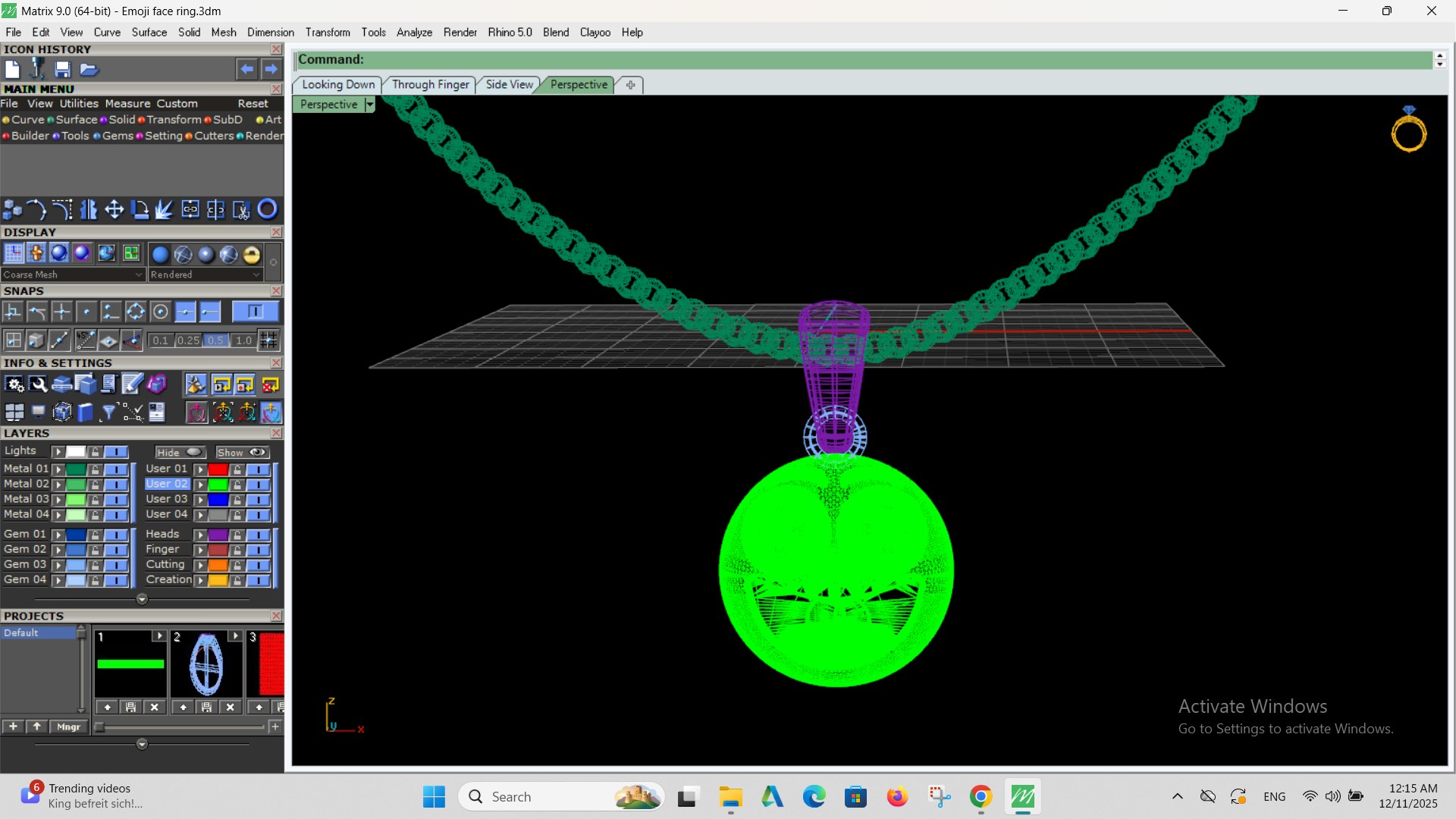
Task: Click Reset in the Main Menu
Action: click(253, 104)
